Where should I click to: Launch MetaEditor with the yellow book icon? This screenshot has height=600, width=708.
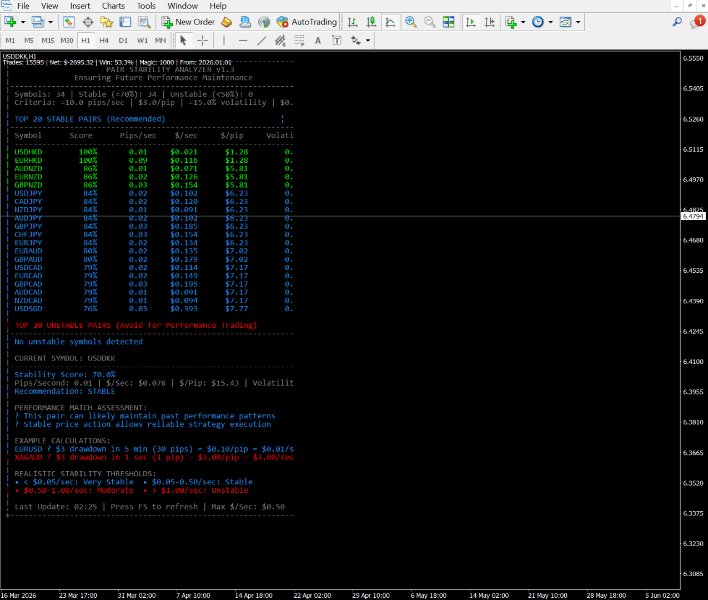pyautogui.click(x=226, y=22)
